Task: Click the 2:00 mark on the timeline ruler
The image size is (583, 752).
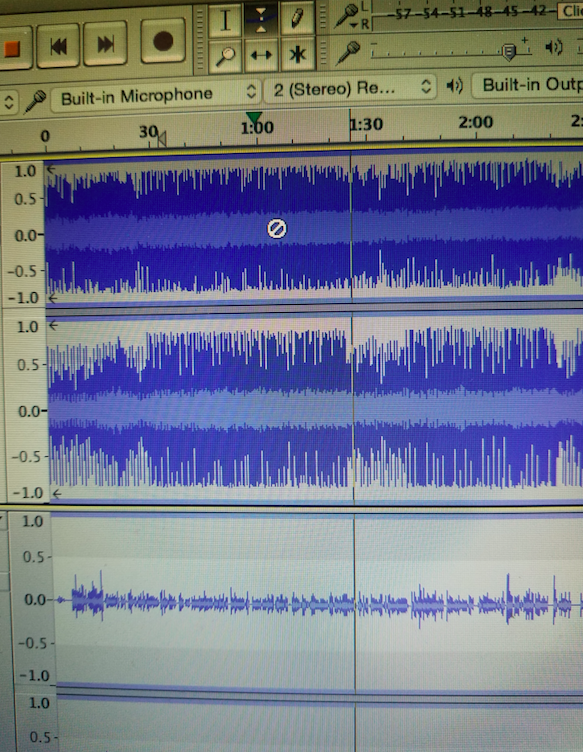Action: (475, 121)
